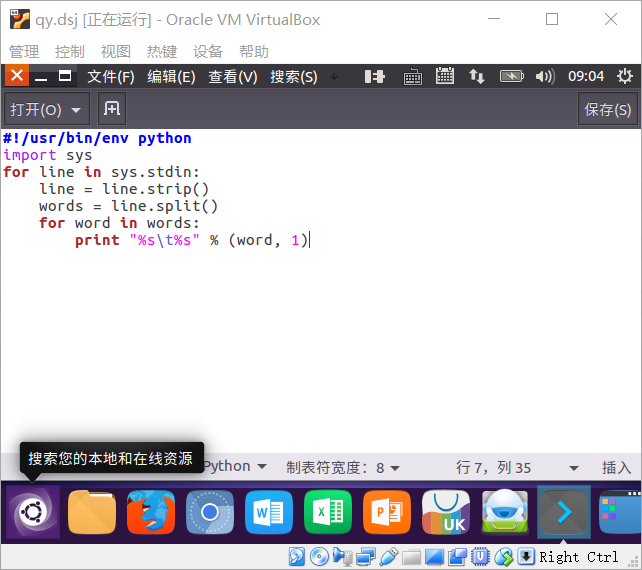Open the 管理 VirtualBox menu

[24, 52]
